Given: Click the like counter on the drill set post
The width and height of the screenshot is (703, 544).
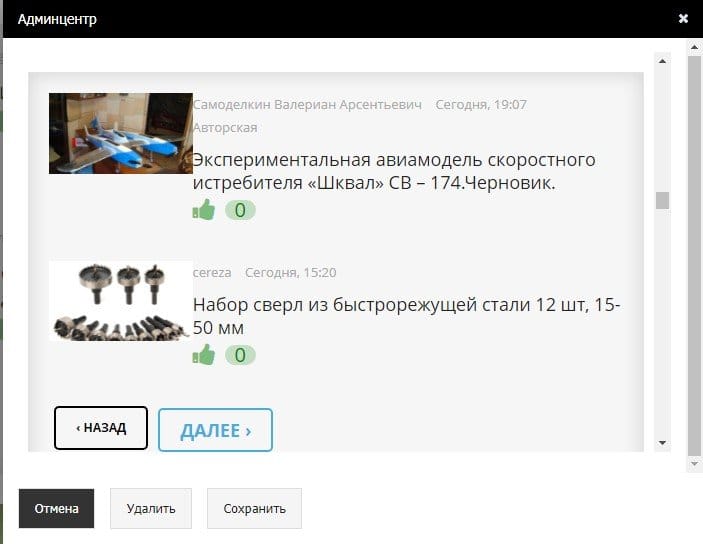Looking at the screenshot, I should pos(240,355).
